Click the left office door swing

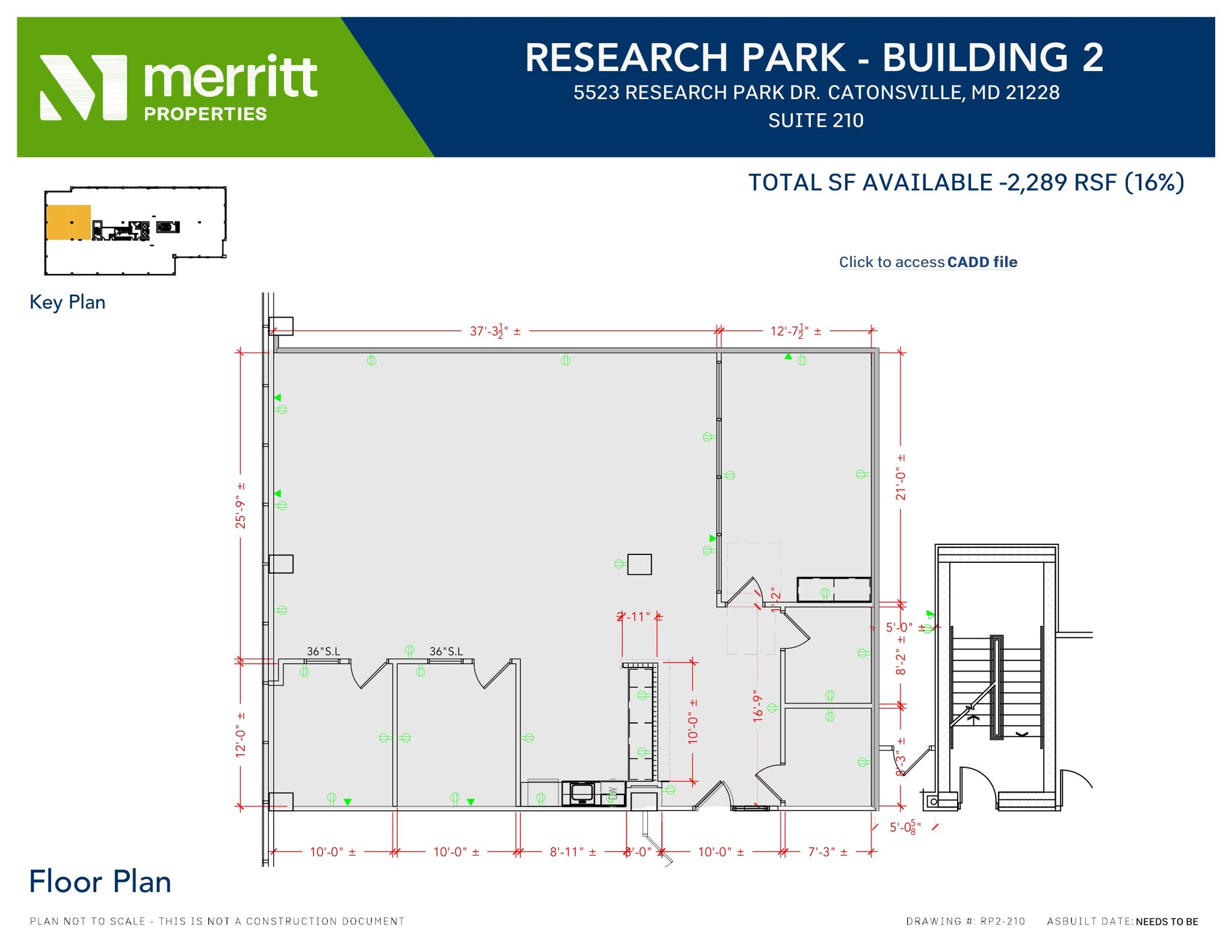click(369, 674)
